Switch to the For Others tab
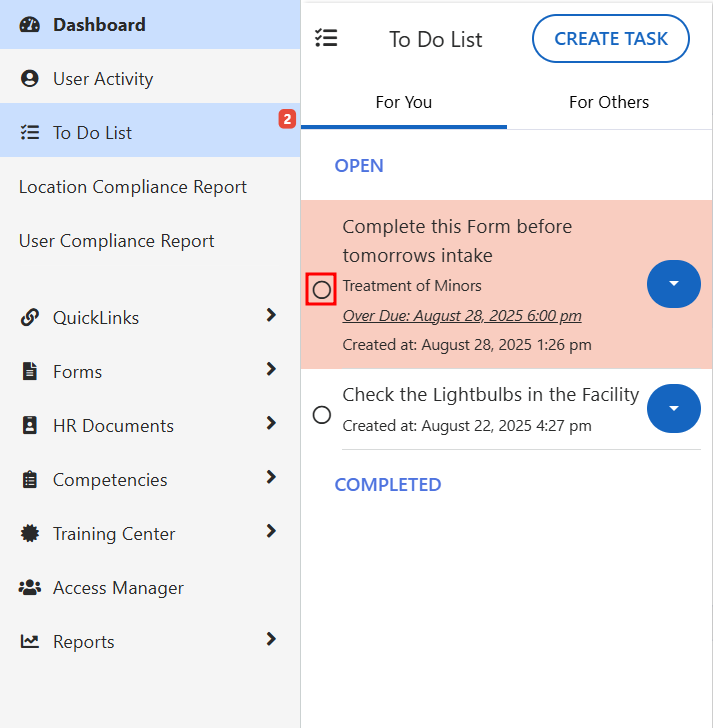Viewport: 713px width, 728px height. pyautogui.click(x=608, y=102)
